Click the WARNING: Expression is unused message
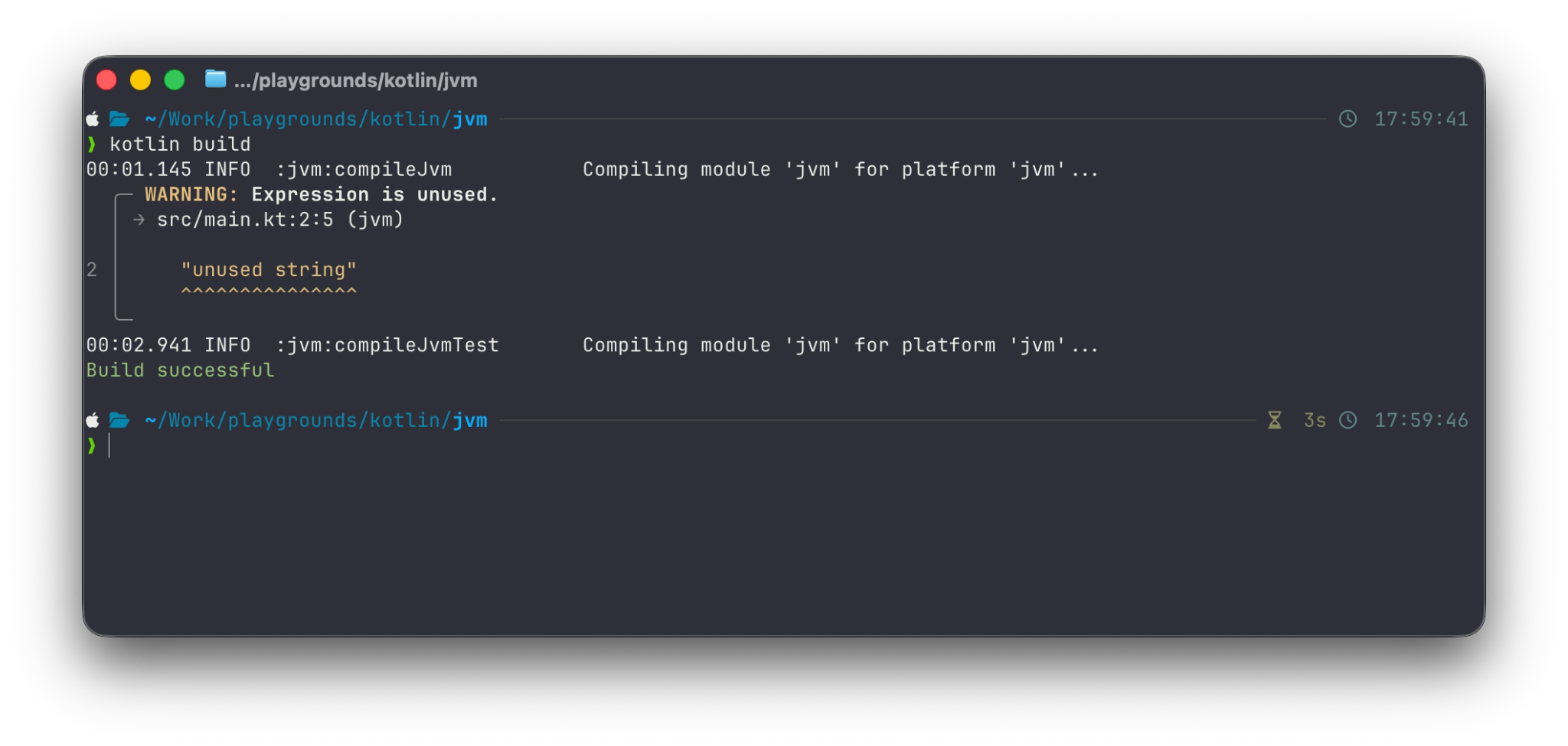1568x746 pixels. [x=322, y=194]
